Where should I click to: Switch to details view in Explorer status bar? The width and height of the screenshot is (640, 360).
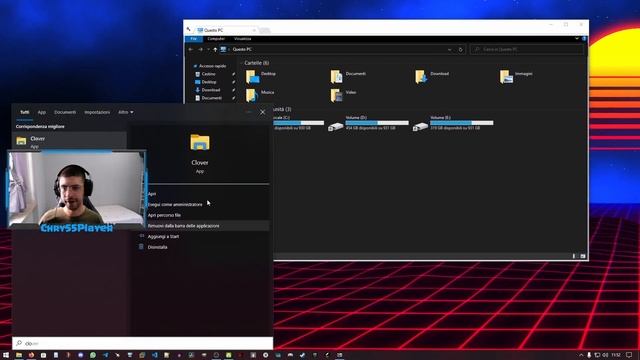(574, 256)
